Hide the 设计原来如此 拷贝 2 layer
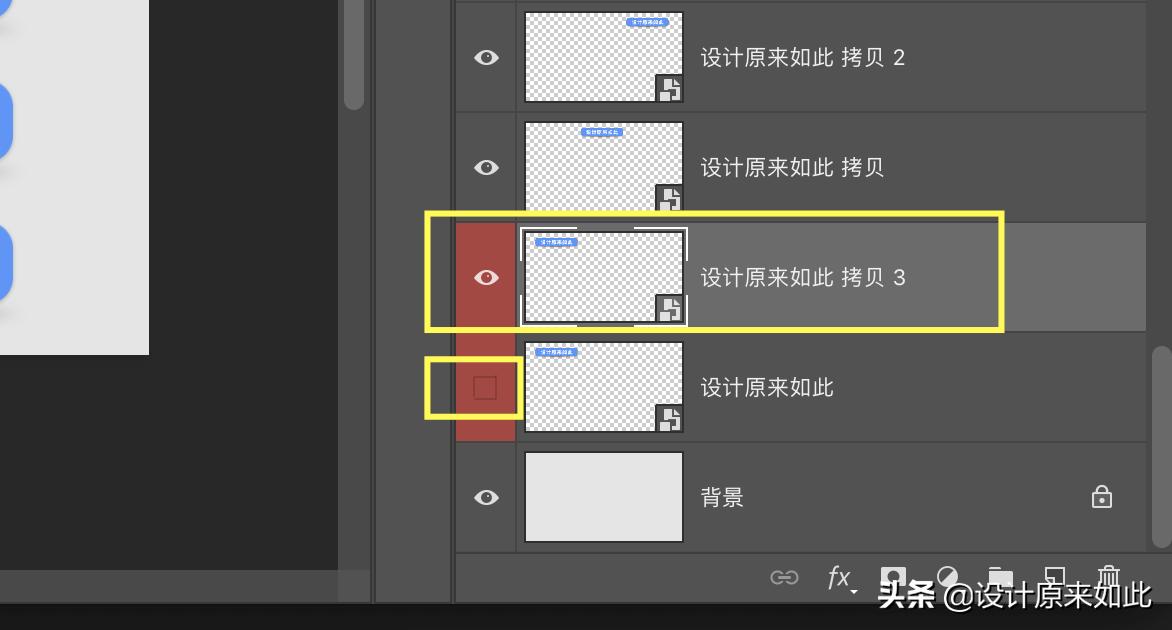The width and height of the screenshot is (1172, 630). point(486,57)
